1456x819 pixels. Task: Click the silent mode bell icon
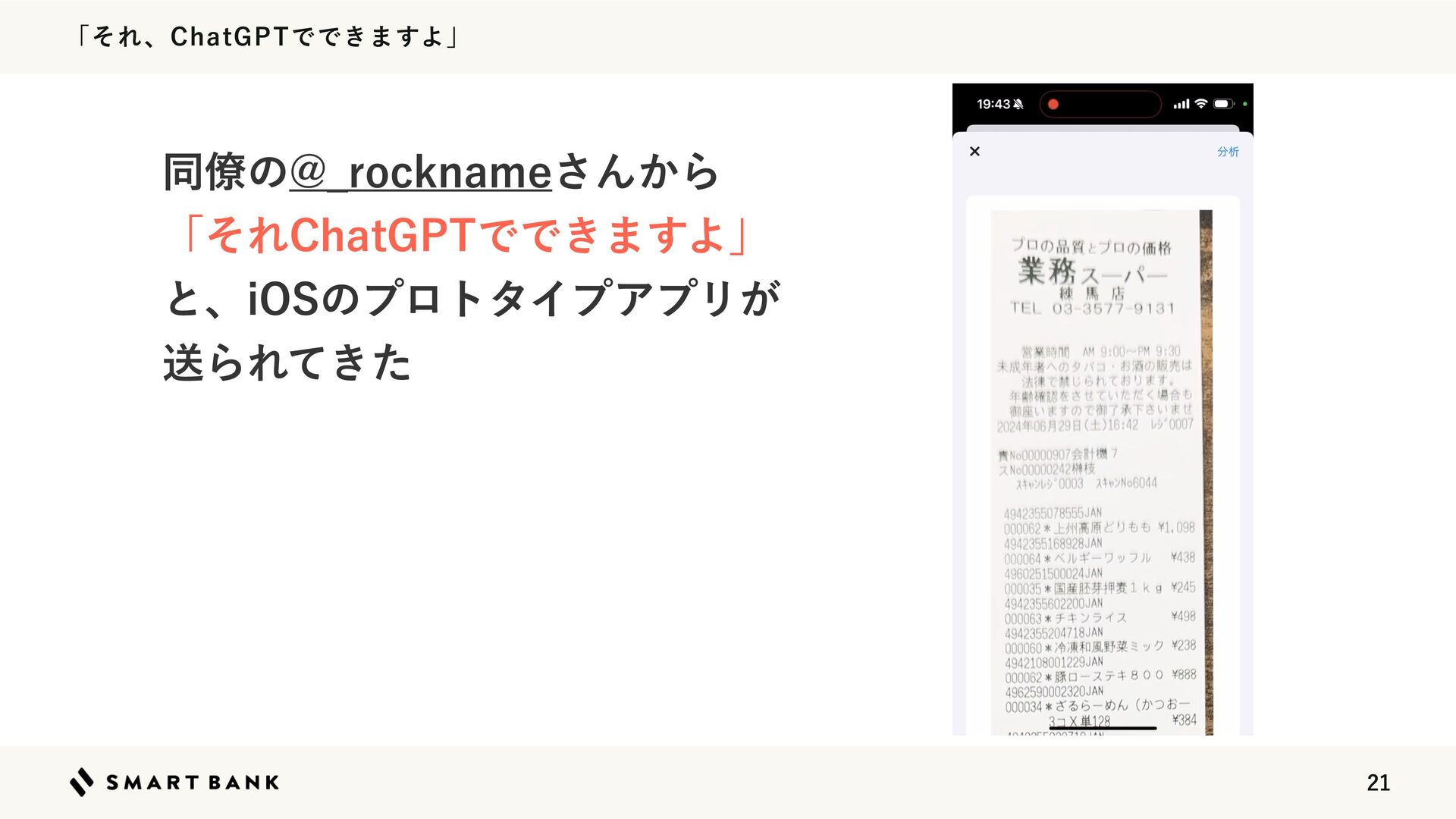click(1018, 105)
